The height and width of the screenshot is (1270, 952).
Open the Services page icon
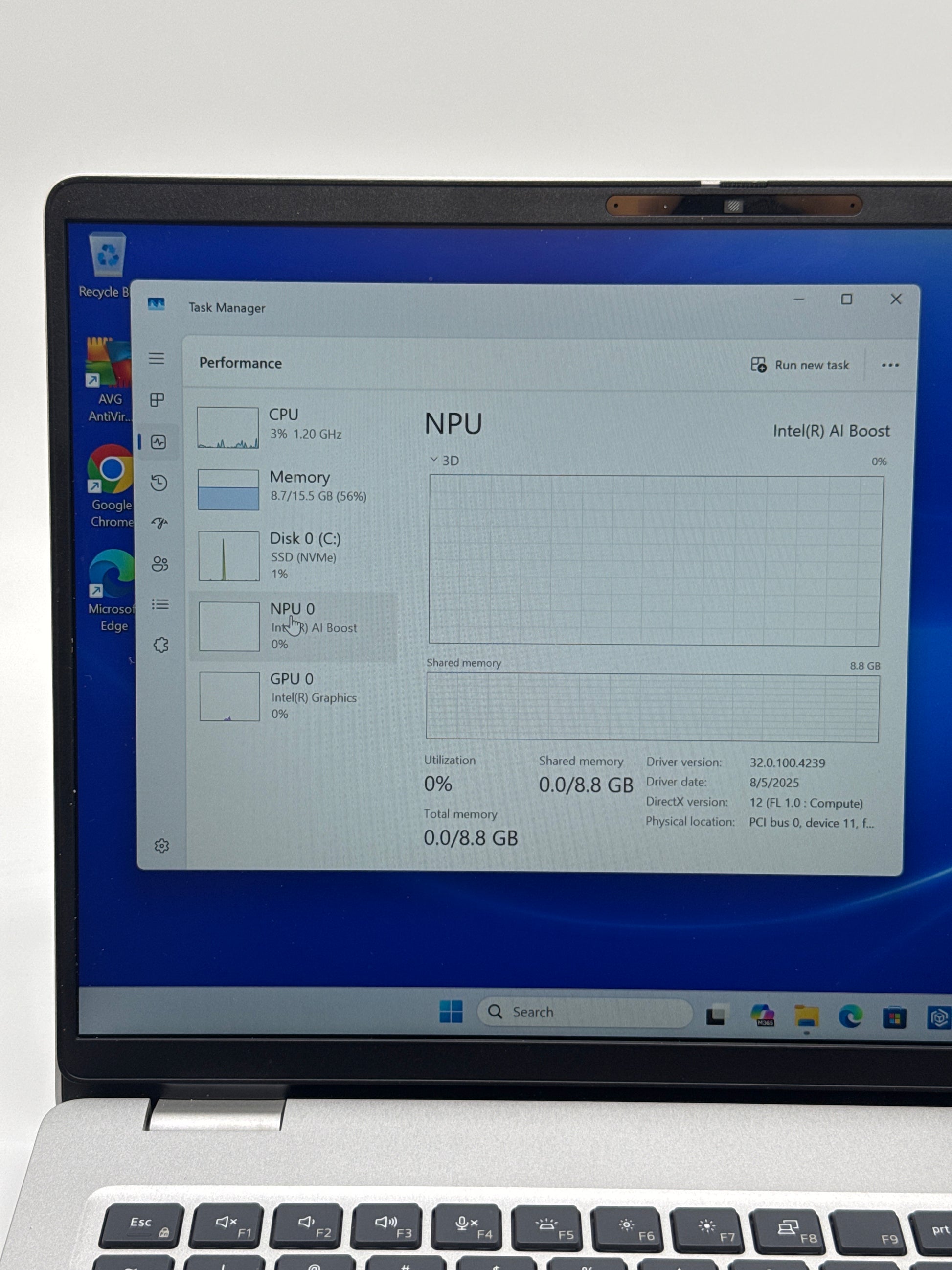[x=161, y=645]
